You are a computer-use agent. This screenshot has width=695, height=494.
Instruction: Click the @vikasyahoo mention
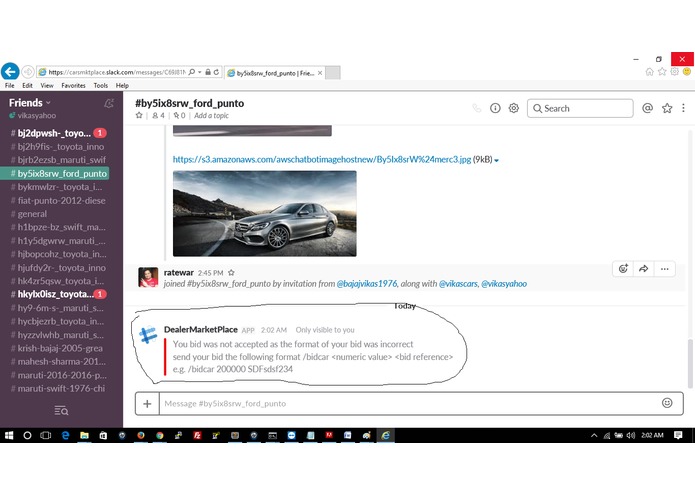coord(504,284)
